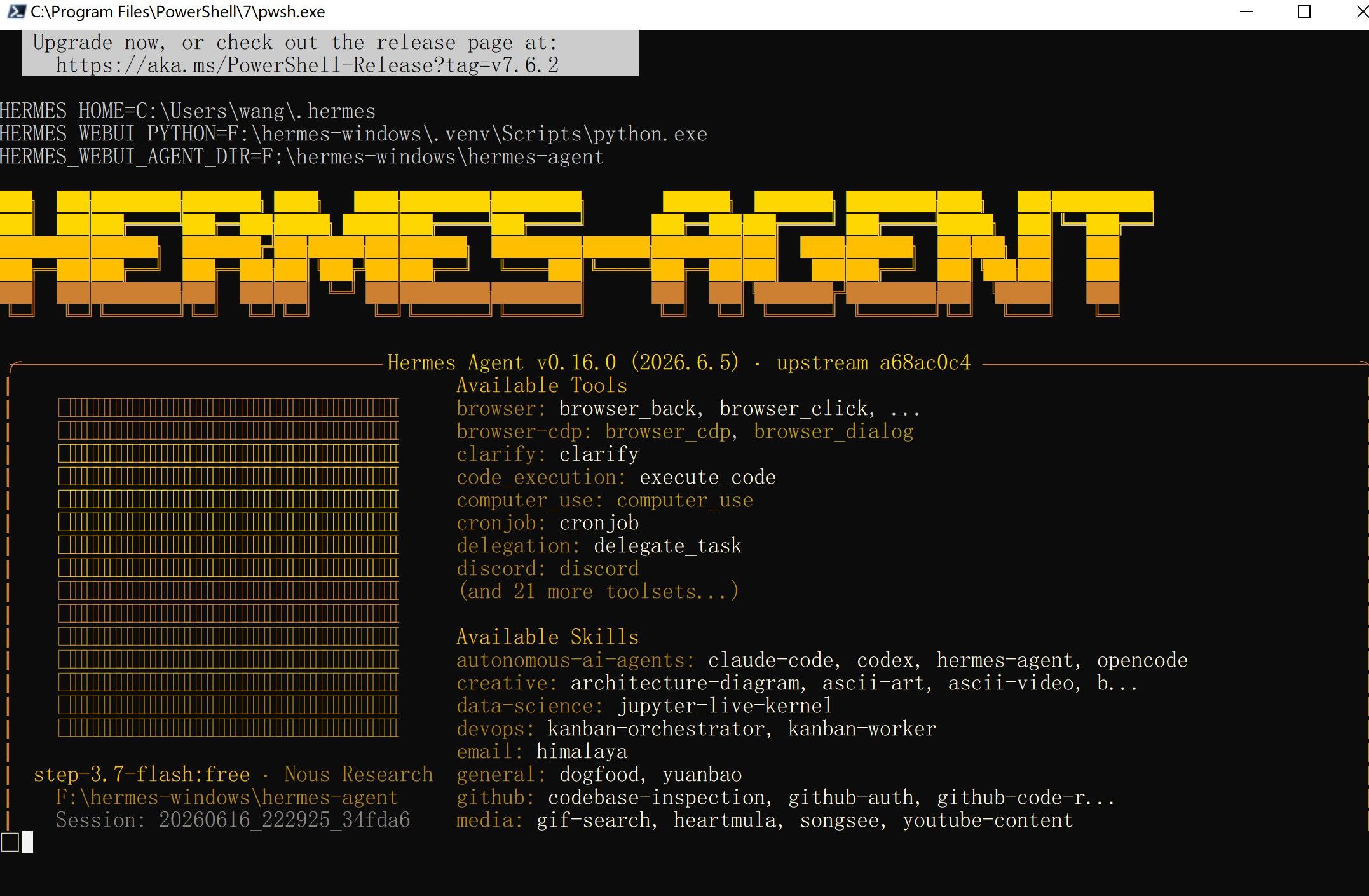The image size is (1369, 896).
Task: Click the 'heartmula' skill name
Action: [725, 820]
